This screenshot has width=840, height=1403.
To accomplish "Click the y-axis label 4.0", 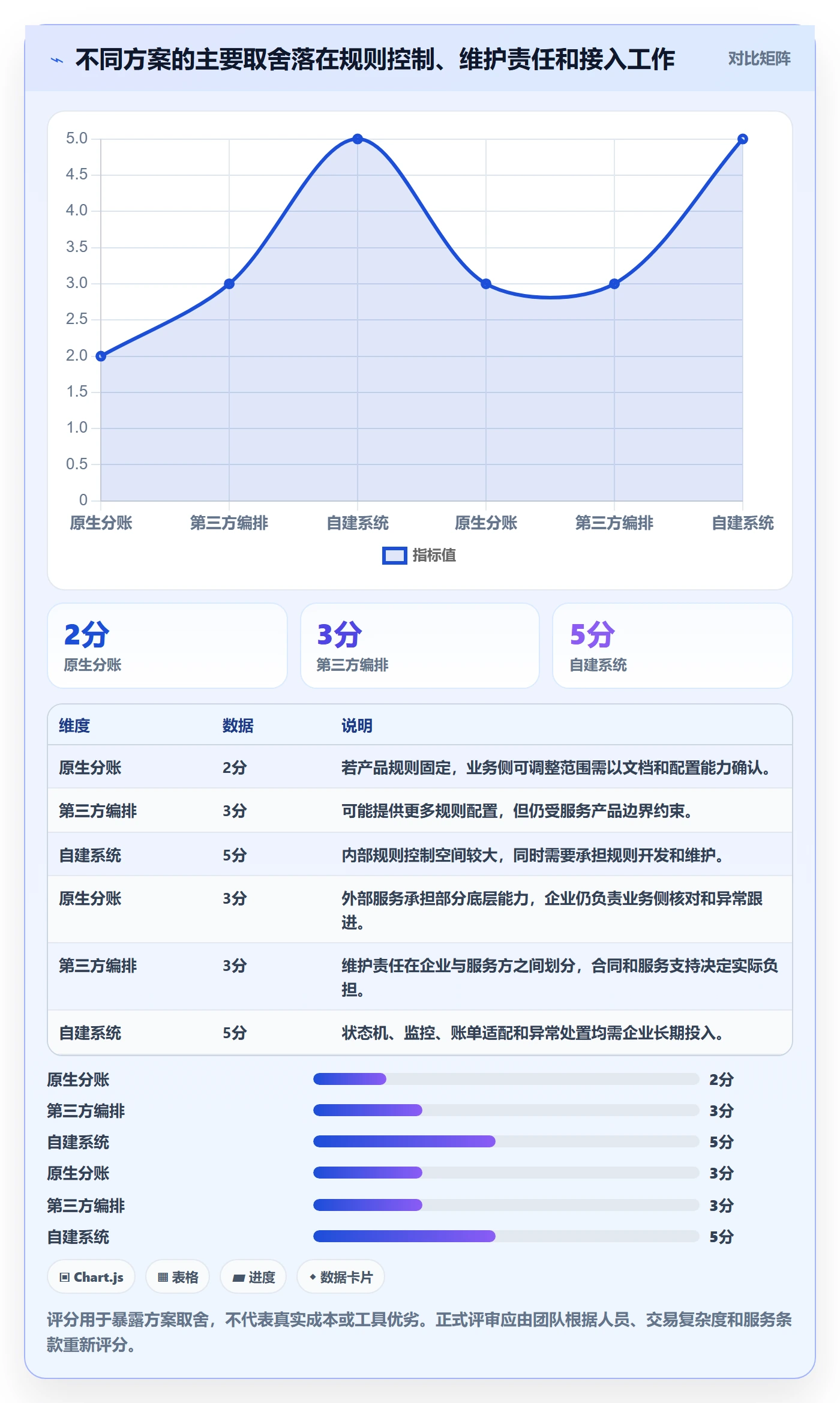I will [x=77, y=211].
